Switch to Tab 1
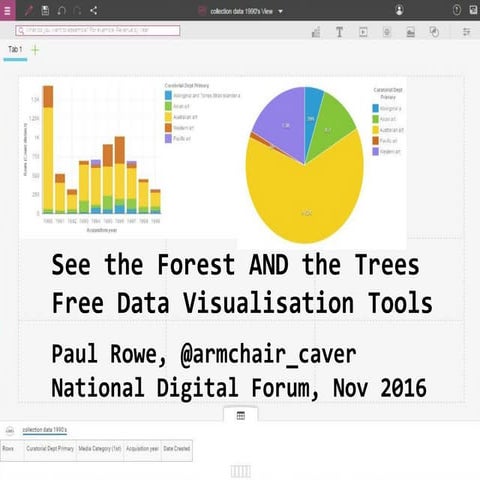 [x=15, y=50]
